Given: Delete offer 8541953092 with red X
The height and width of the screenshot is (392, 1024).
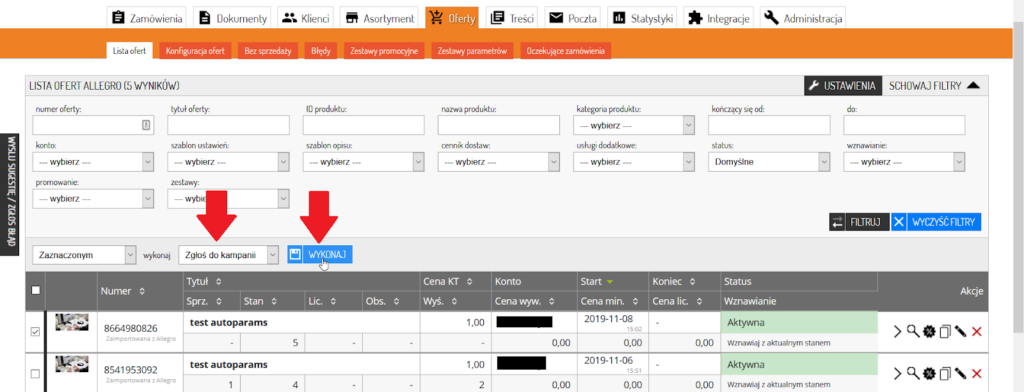Looking at the screenshot, I should click(977, 374).
